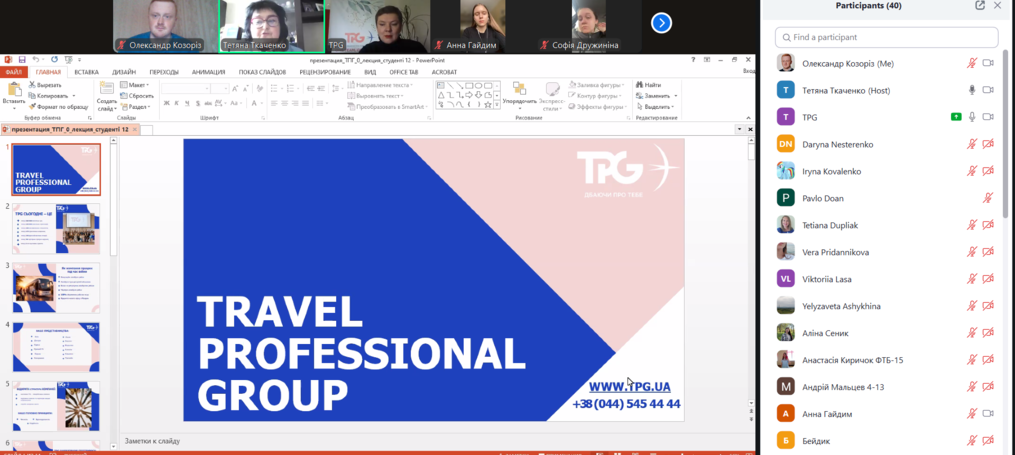Click the Save icon in quick access toolbar
Image resolution: width=1015 pixels, height=455 pixels.
point(22,60)
